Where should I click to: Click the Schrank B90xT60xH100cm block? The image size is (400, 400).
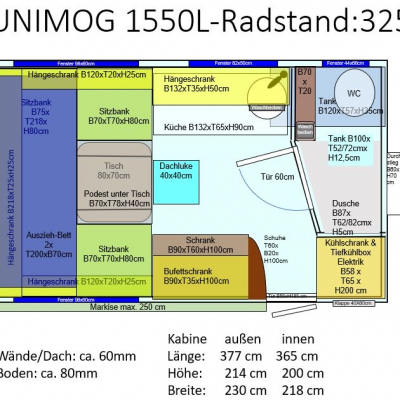(201, 245)
